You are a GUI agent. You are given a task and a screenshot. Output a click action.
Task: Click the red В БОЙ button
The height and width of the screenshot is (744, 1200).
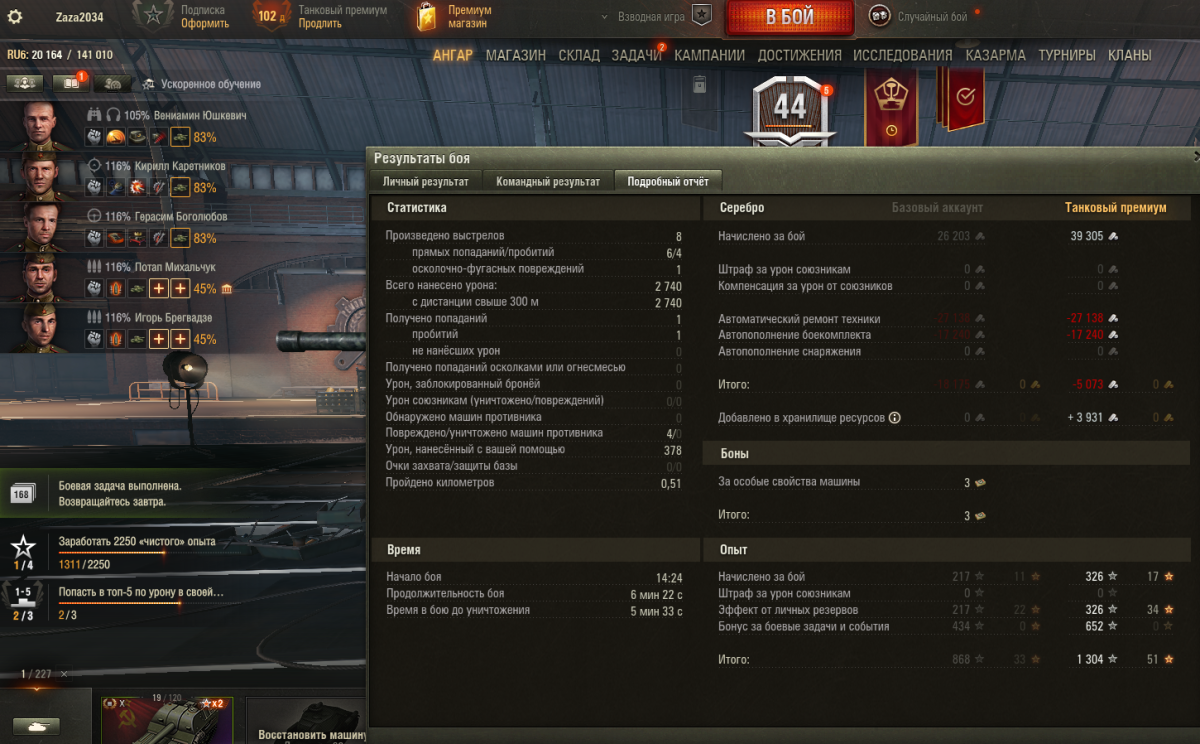pyautogui.click(x=790, y=17)
